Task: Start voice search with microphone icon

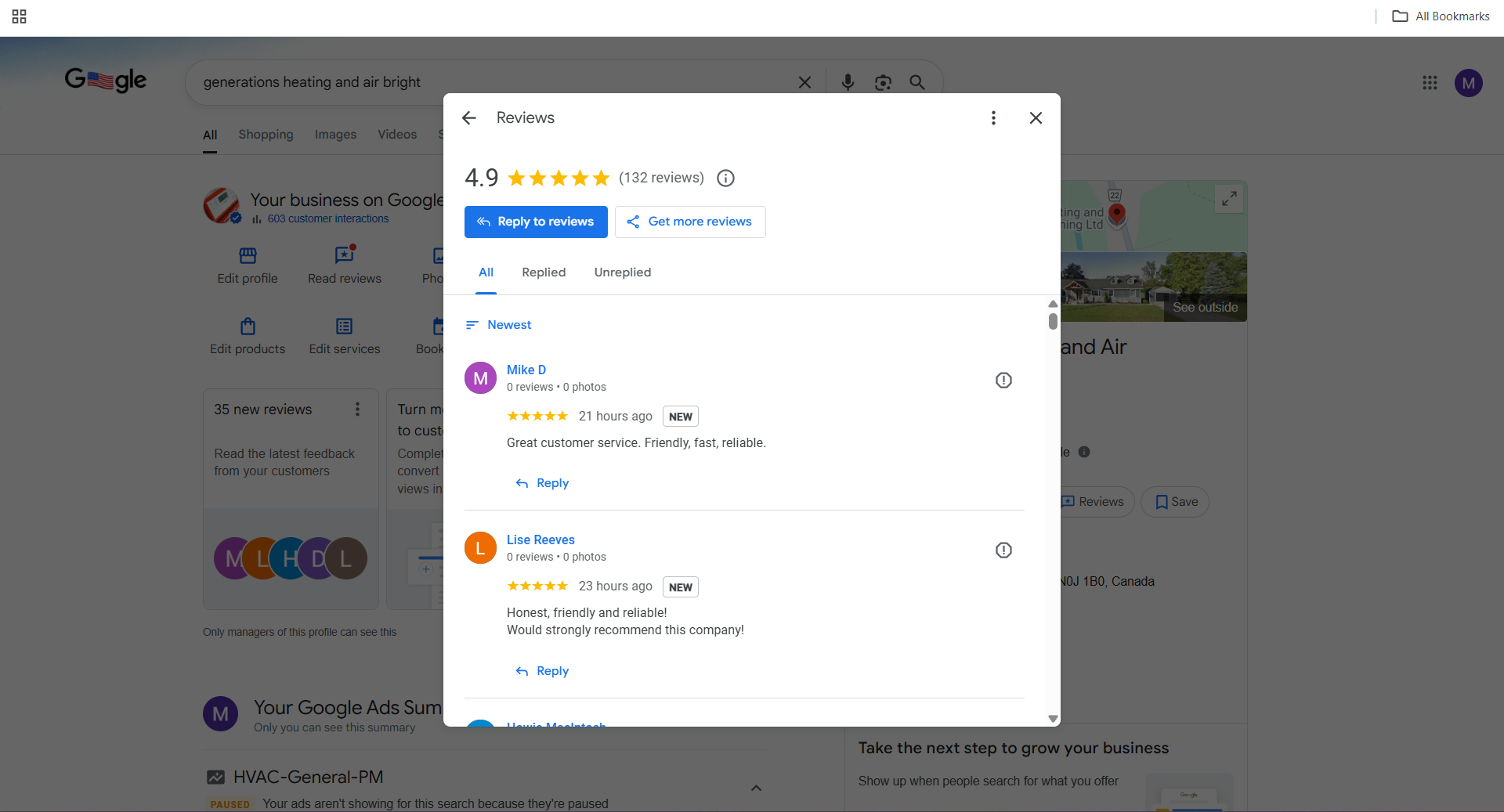Action: 848,82
